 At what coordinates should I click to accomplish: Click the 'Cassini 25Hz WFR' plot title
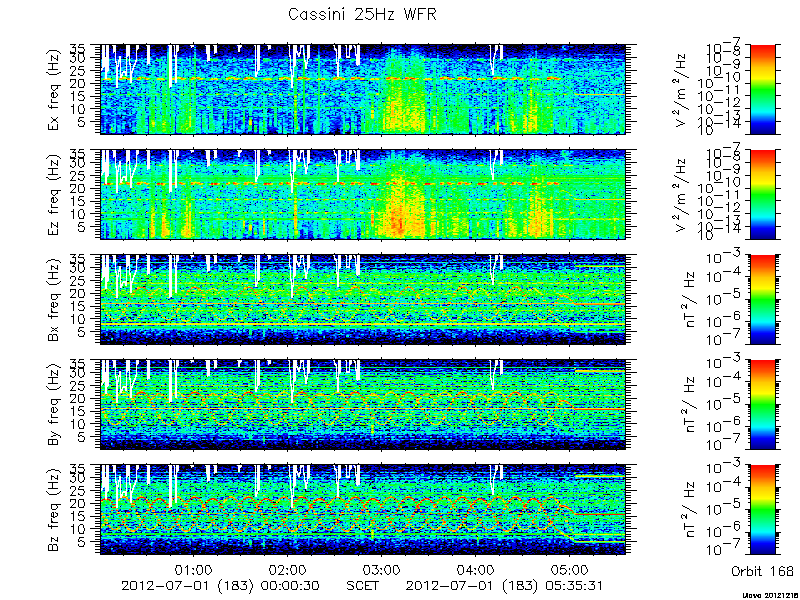[362, 14]
